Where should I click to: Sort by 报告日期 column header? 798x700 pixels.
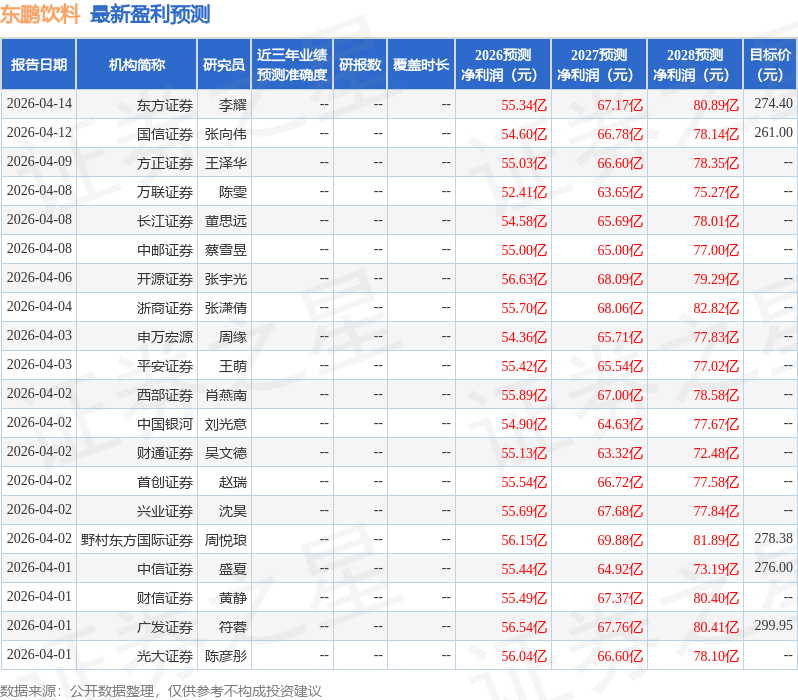(38, 65)
